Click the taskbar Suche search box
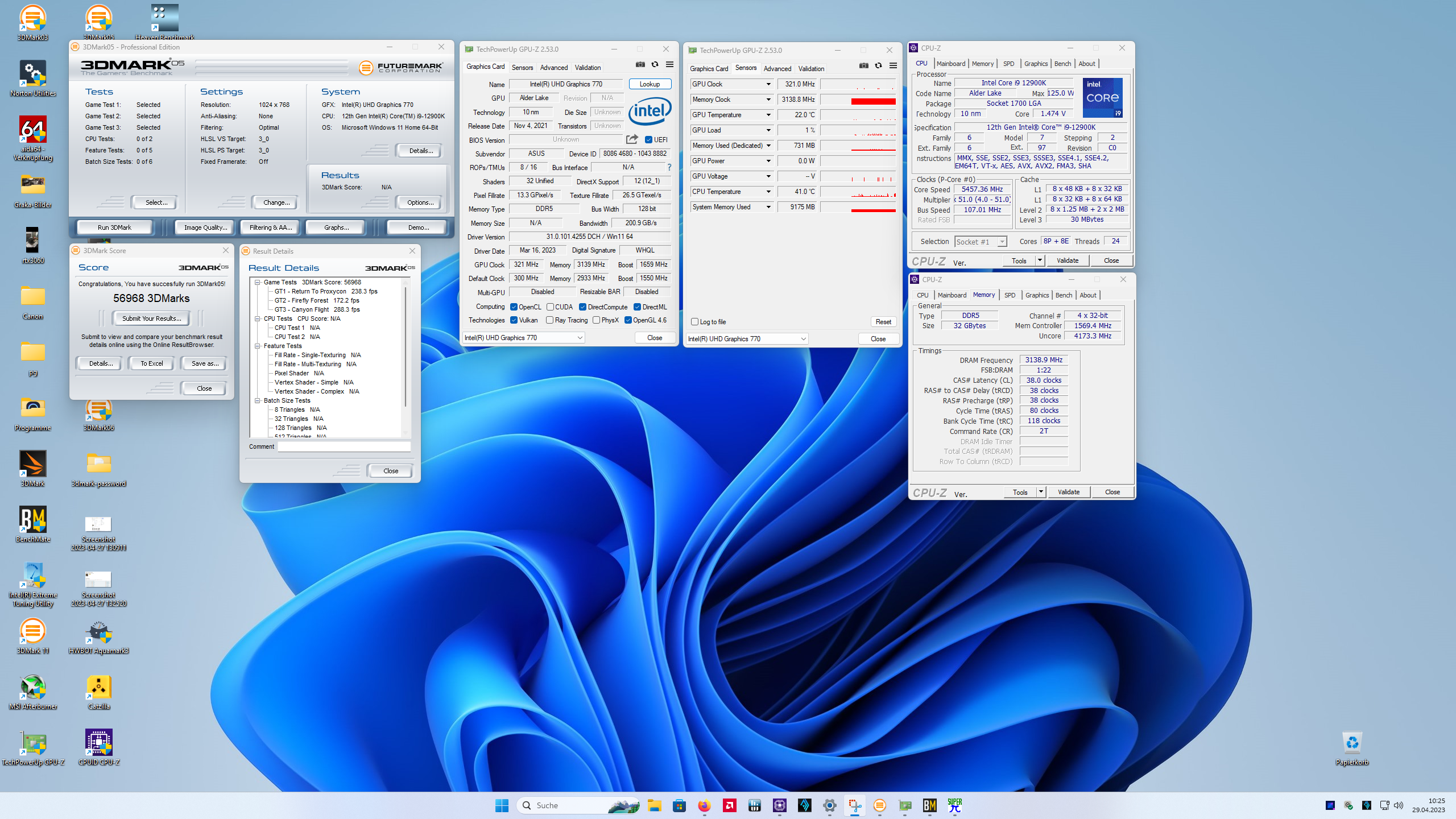This screenshot has width=1456, height=819. click(x=579, y=805)
